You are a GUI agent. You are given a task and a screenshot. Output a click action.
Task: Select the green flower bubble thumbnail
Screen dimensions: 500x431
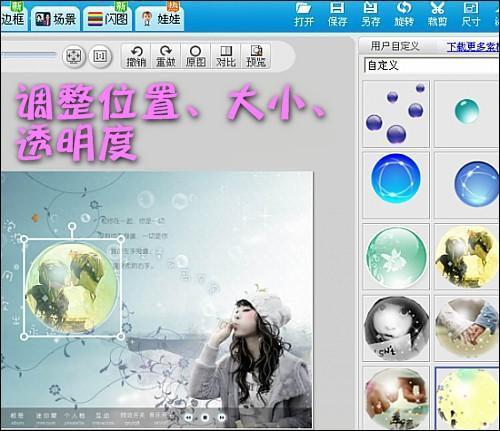click(x=396, y=257)
